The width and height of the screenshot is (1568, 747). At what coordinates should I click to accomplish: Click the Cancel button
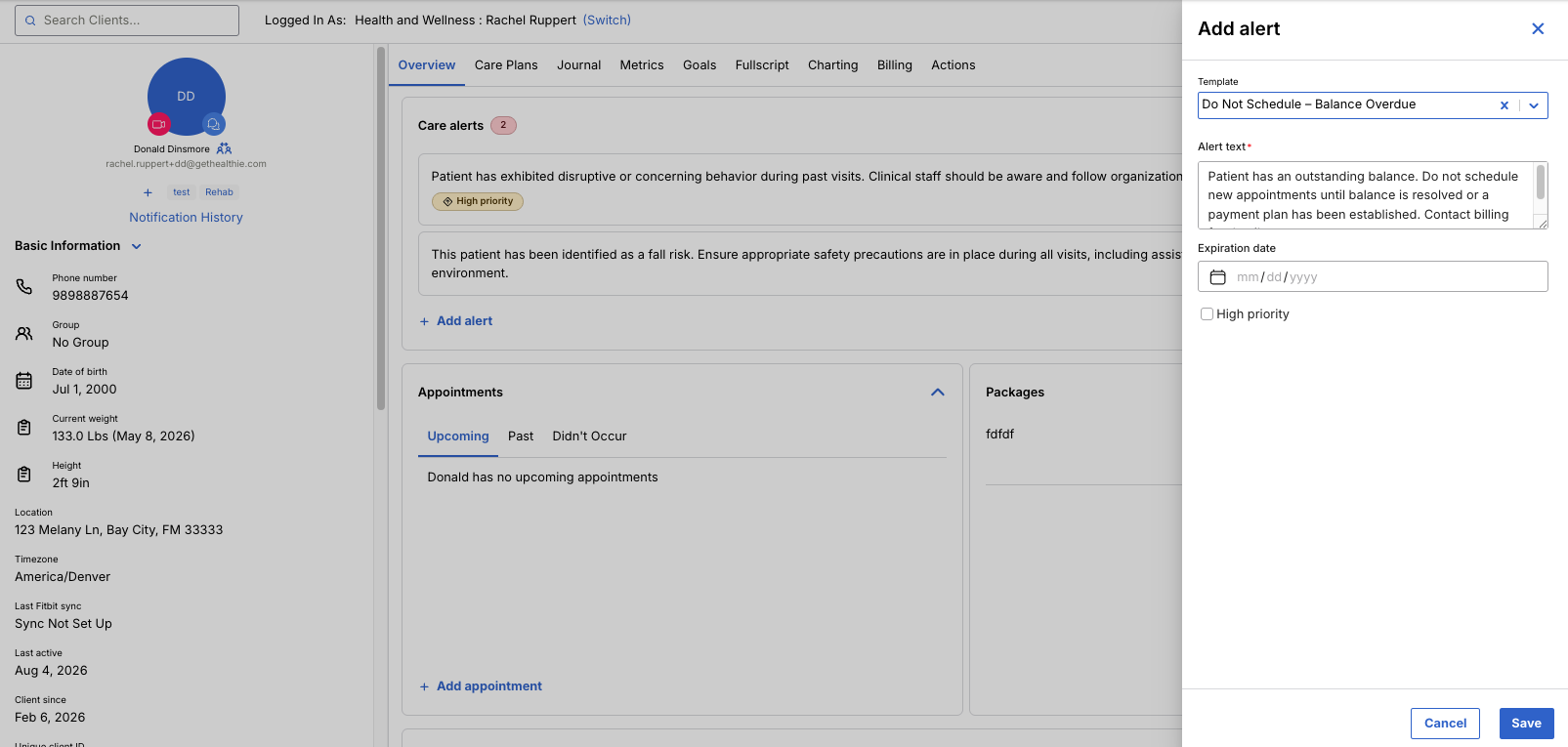1445,724
